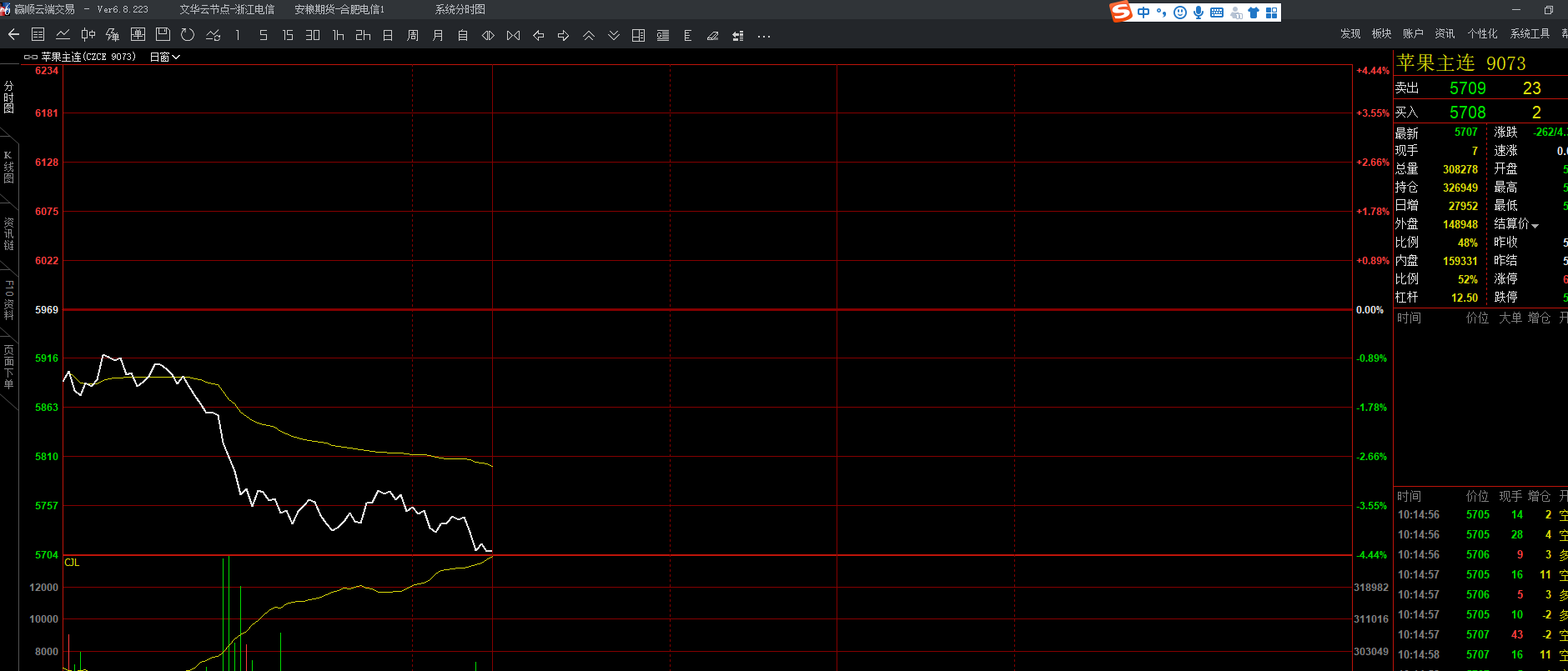Viewport: 1568px width, 671px height.
Task: Select the candlestick K-line chart icon
Action: (88, 35)
